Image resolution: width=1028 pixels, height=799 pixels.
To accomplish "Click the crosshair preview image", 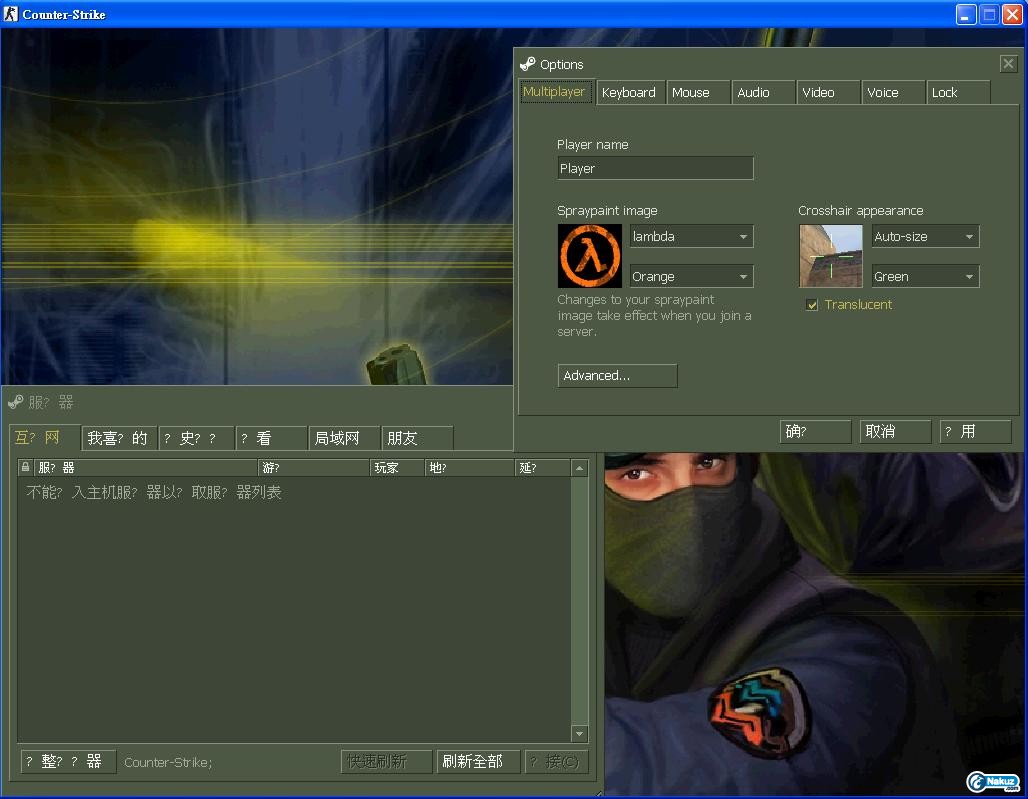I will (x=830, y=256).
